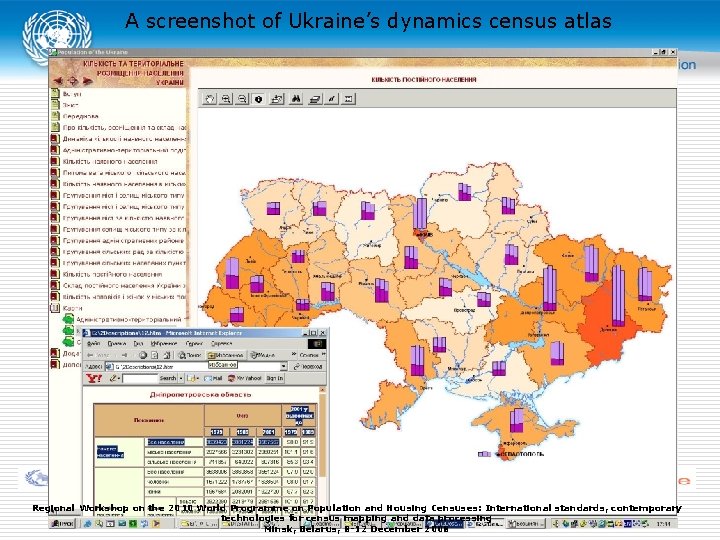This screenshot has height=540, width=720.
Task: Click the Yahoo! logo in IE toolbar
Action: click(x=94, y=378)
